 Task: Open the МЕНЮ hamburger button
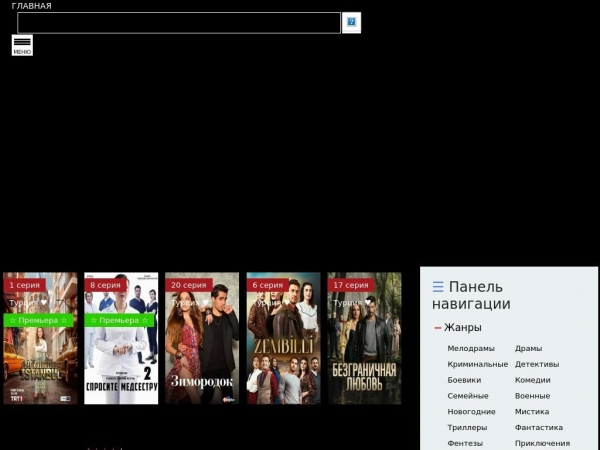pos(22,45)
